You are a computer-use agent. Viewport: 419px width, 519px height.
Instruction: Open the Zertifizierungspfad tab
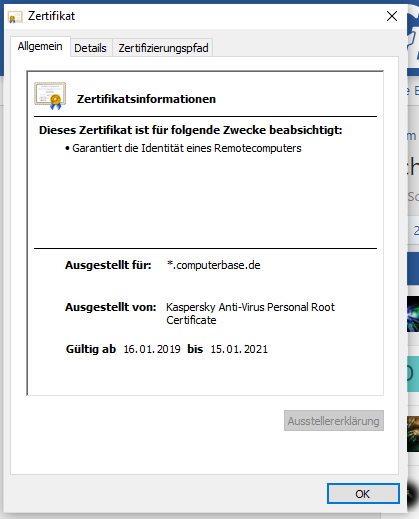(x=163, y=48)
